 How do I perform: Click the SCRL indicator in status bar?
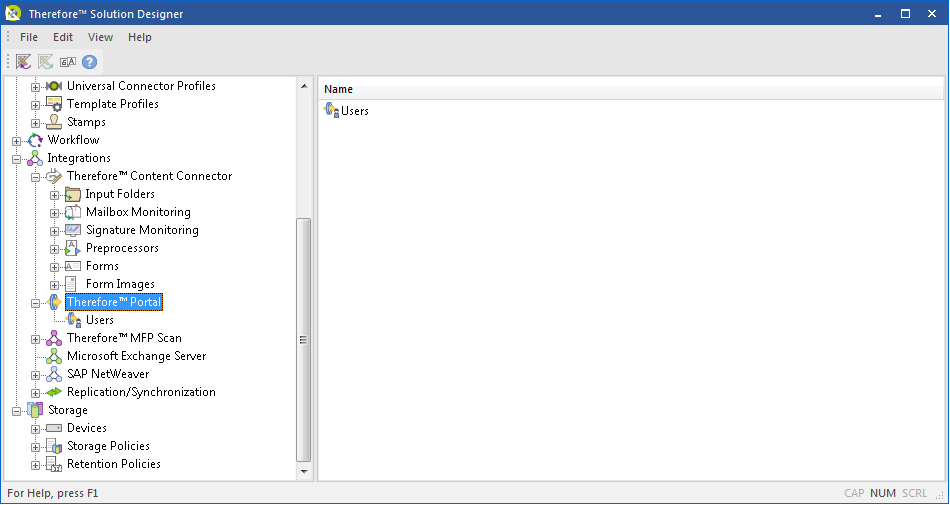(915, 493)
